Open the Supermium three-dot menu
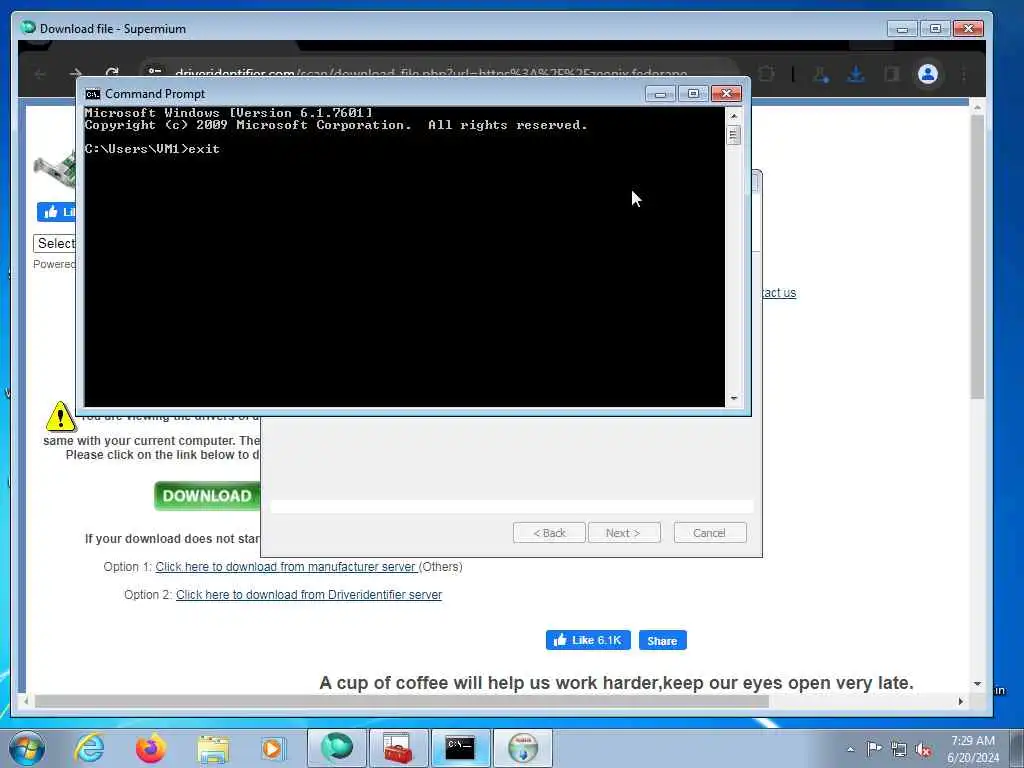 pos(964,74)
